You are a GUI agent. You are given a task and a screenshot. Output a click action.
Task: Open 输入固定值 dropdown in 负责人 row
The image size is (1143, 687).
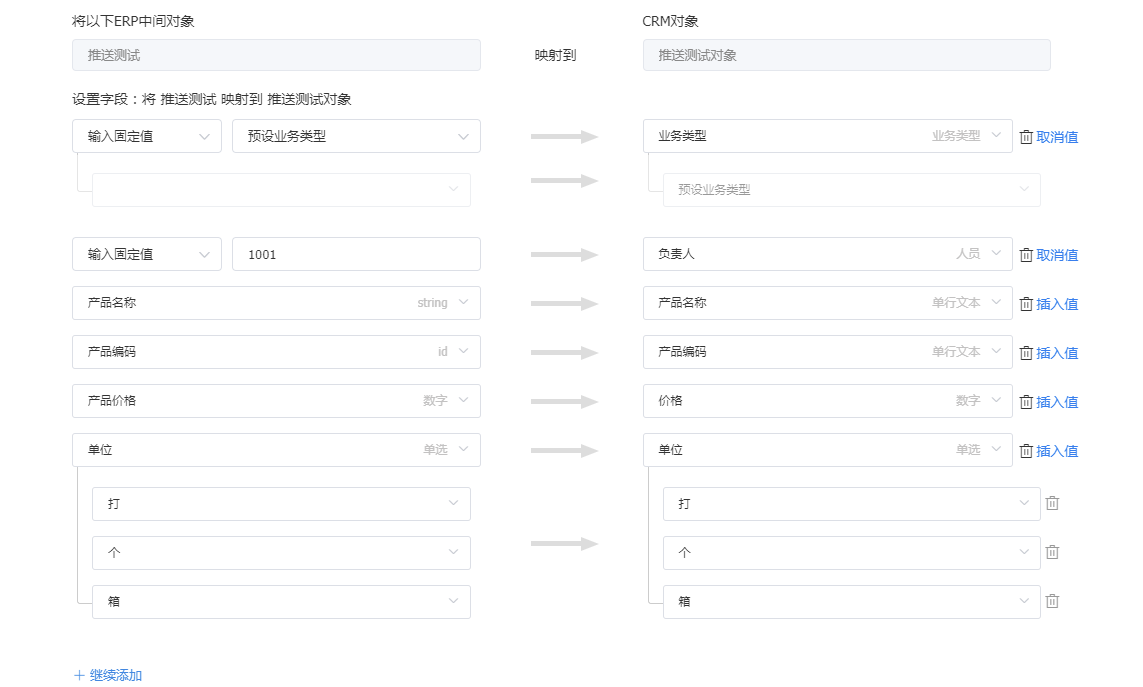pyautogui.click(x=147, y=255)
